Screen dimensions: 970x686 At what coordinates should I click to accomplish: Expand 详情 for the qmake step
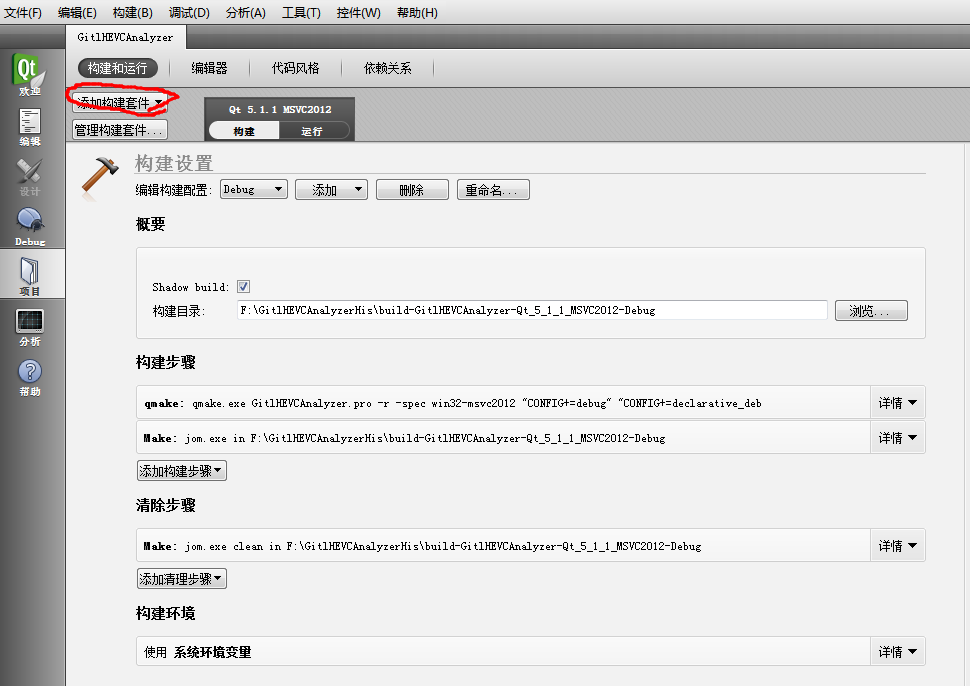click(897, 403)
